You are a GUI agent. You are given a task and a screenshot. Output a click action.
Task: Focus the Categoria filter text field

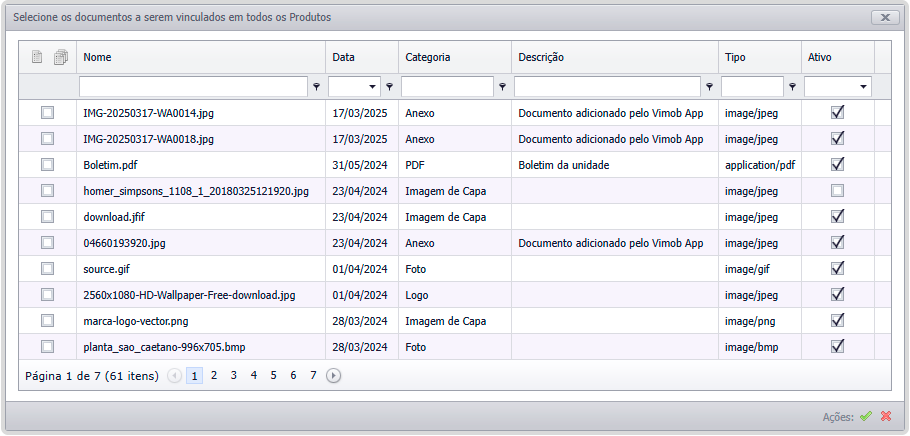point(447,87)
